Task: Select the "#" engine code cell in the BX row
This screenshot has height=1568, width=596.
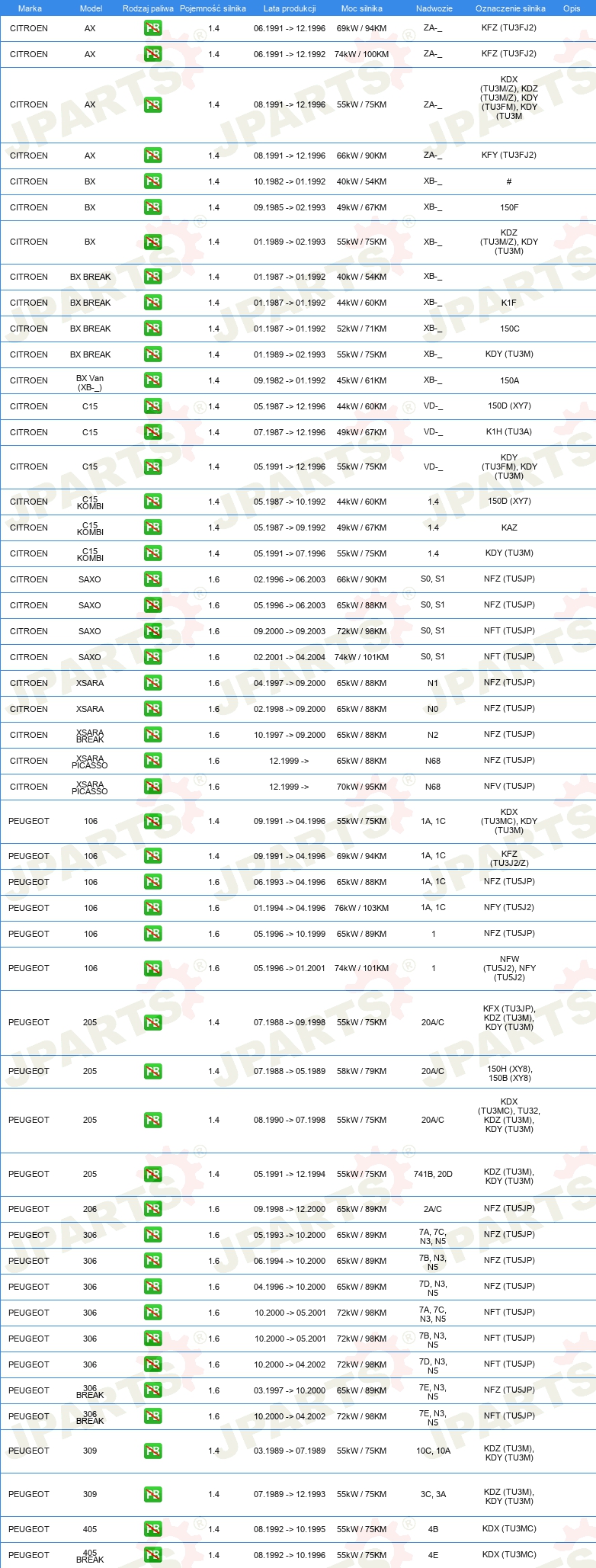Action: coord(509,181)
